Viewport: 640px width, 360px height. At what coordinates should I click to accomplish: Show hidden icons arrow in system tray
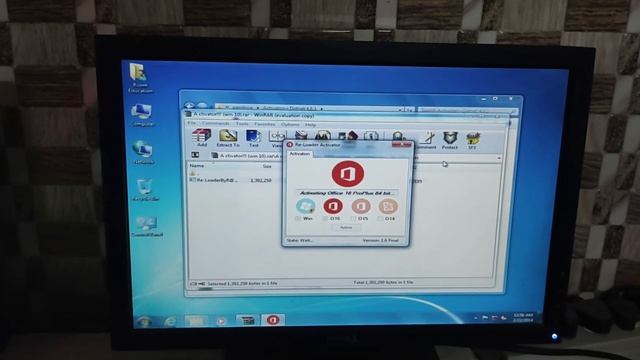tap(476, 317)
